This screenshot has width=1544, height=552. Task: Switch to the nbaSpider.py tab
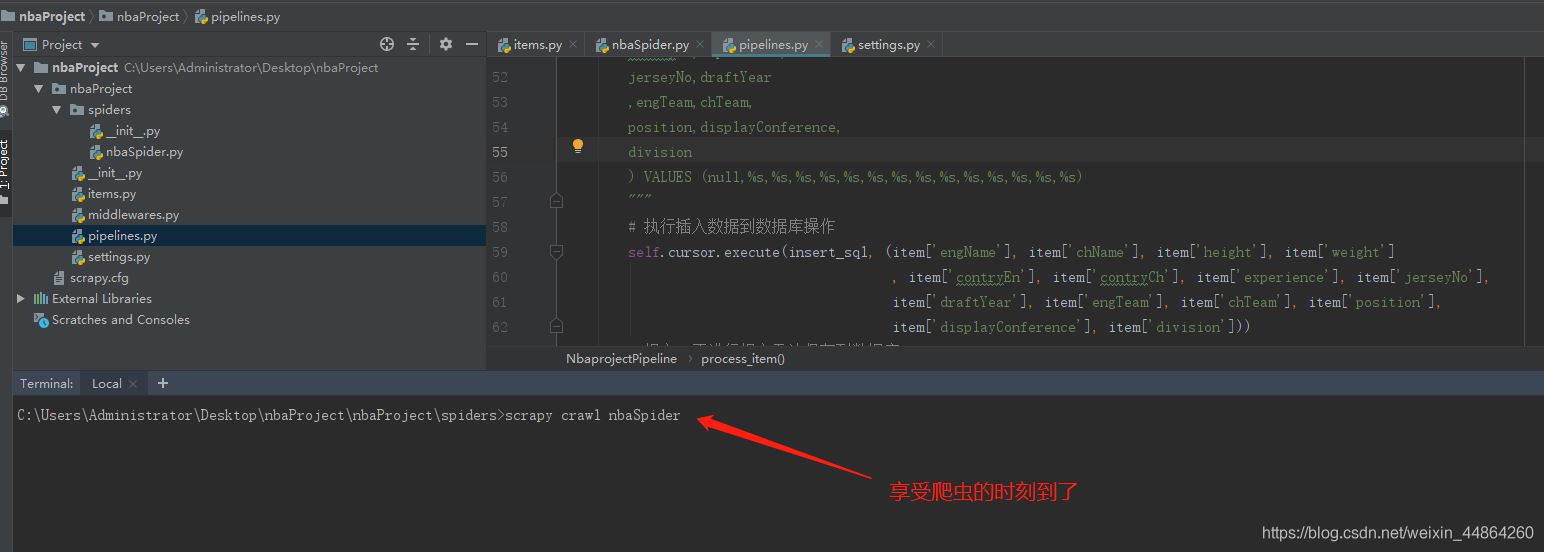[x=642, y=44]
